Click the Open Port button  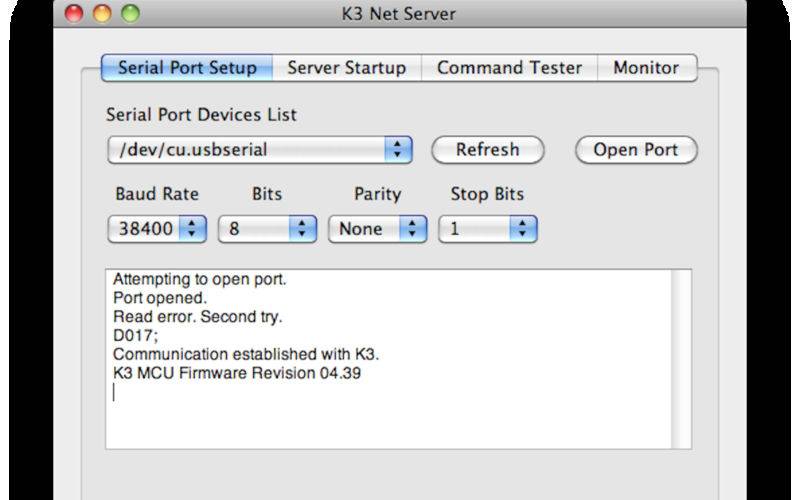[636, 149]
